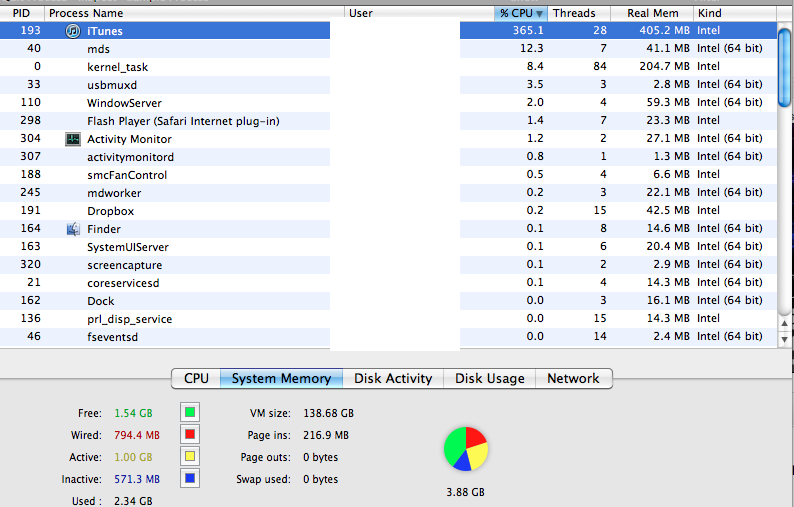Click the scrollbar up arrow
Screen dimensions: 794x507
784,323
